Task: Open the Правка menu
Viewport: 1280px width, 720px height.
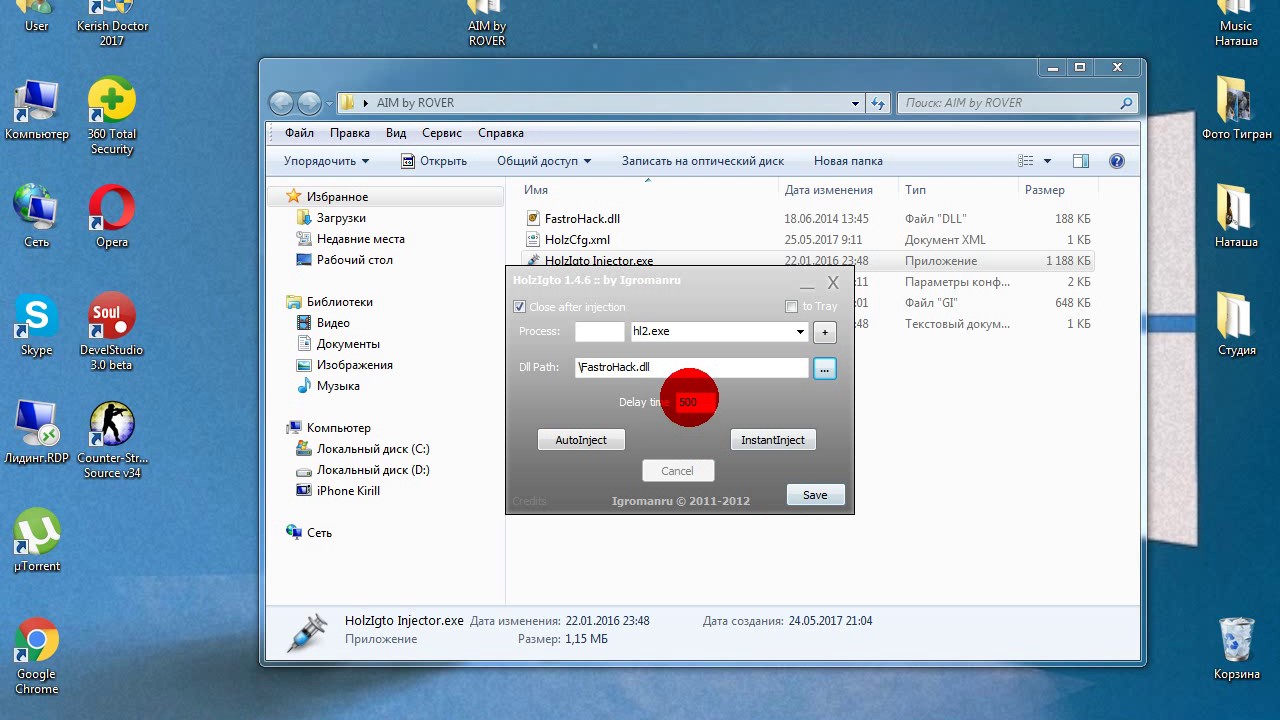Action: (x=350, y=133)
